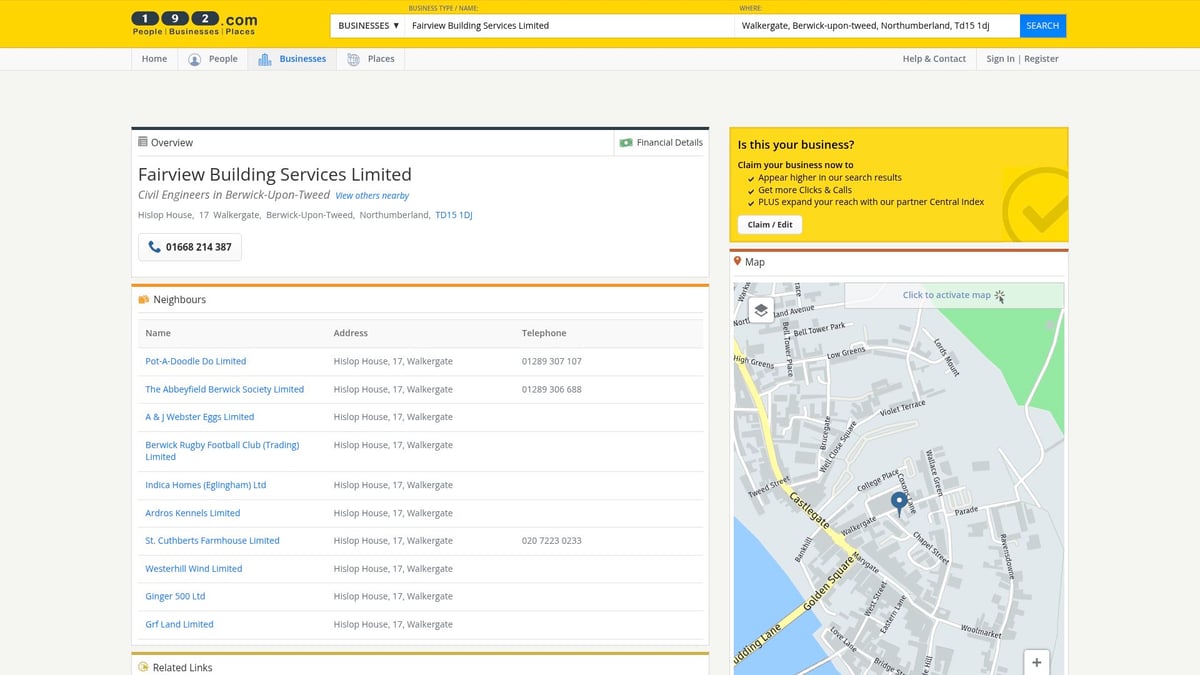Click the map zoom-in plus button
The height and width of the screenshot is (675, 1200).
pos(1037,662)
